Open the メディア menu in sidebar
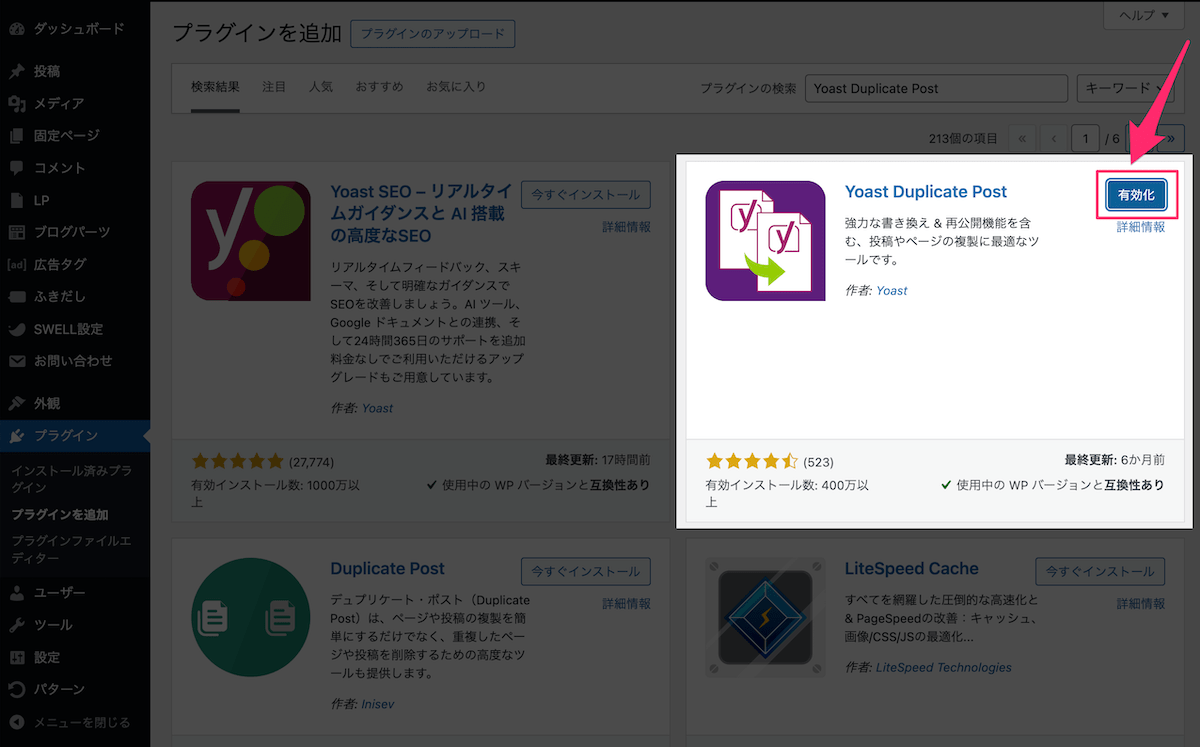Screen dimensions: 1200x747 59,103
